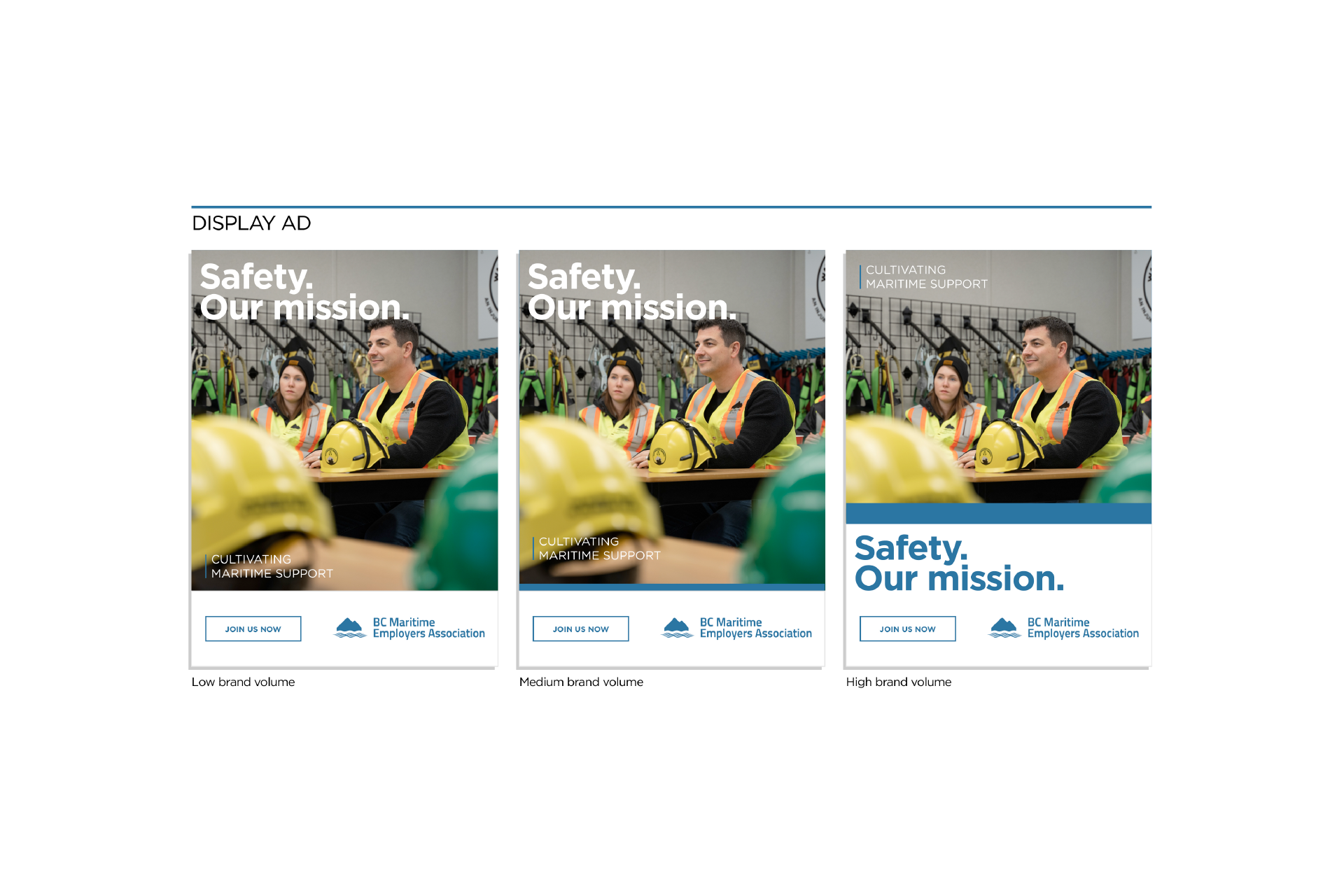Image resolution: width=1344 pixels, height=896 pixels.
Task: Select BC Maritime Employers Association text in first ad
Action: [x=428, y=628]
